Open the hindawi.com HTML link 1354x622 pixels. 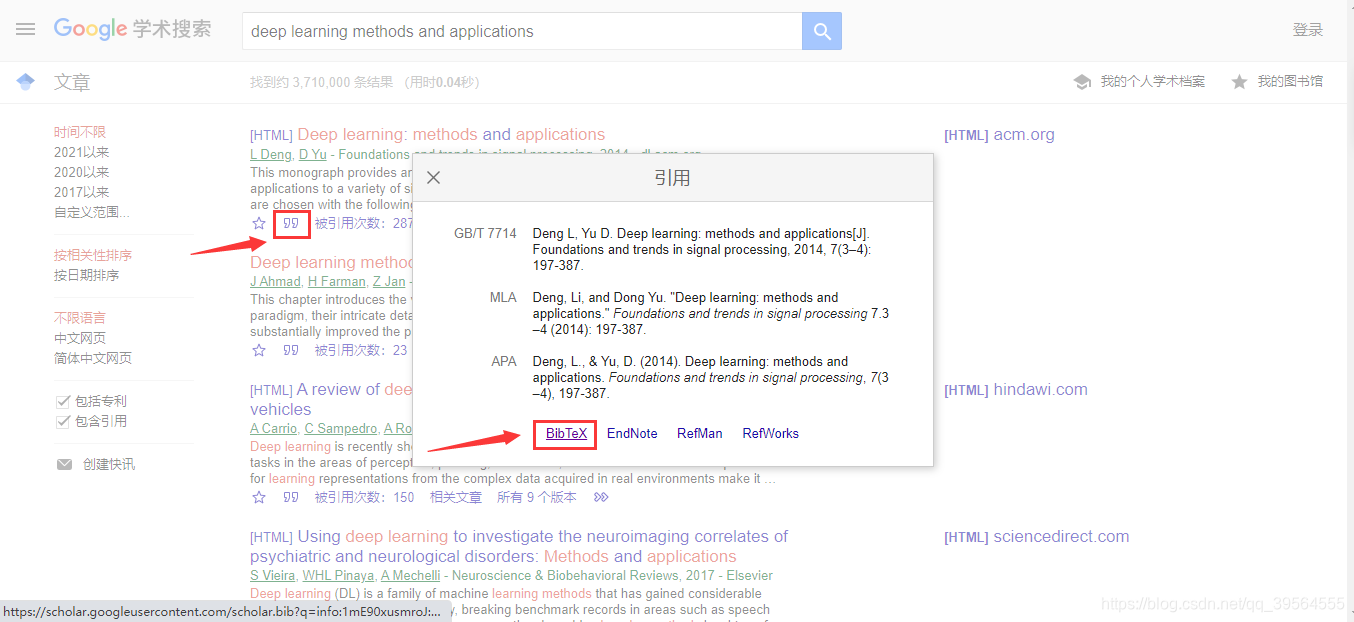point(1016,389)
